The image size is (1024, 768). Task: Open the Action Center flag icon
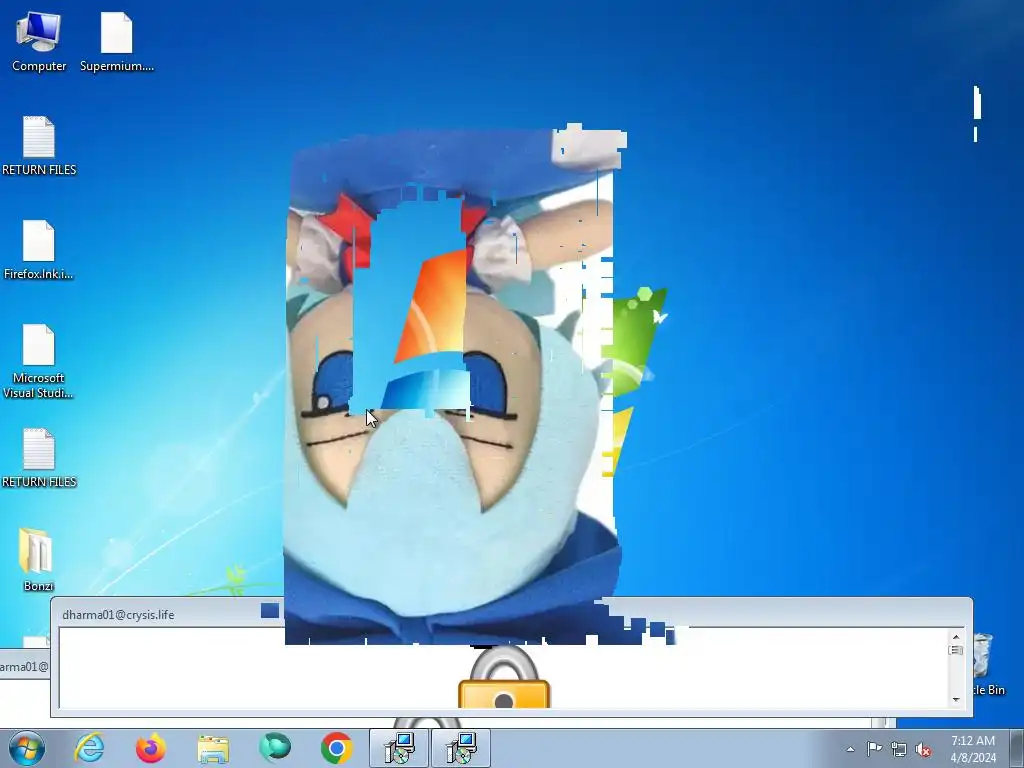click(x=874, y=749)
